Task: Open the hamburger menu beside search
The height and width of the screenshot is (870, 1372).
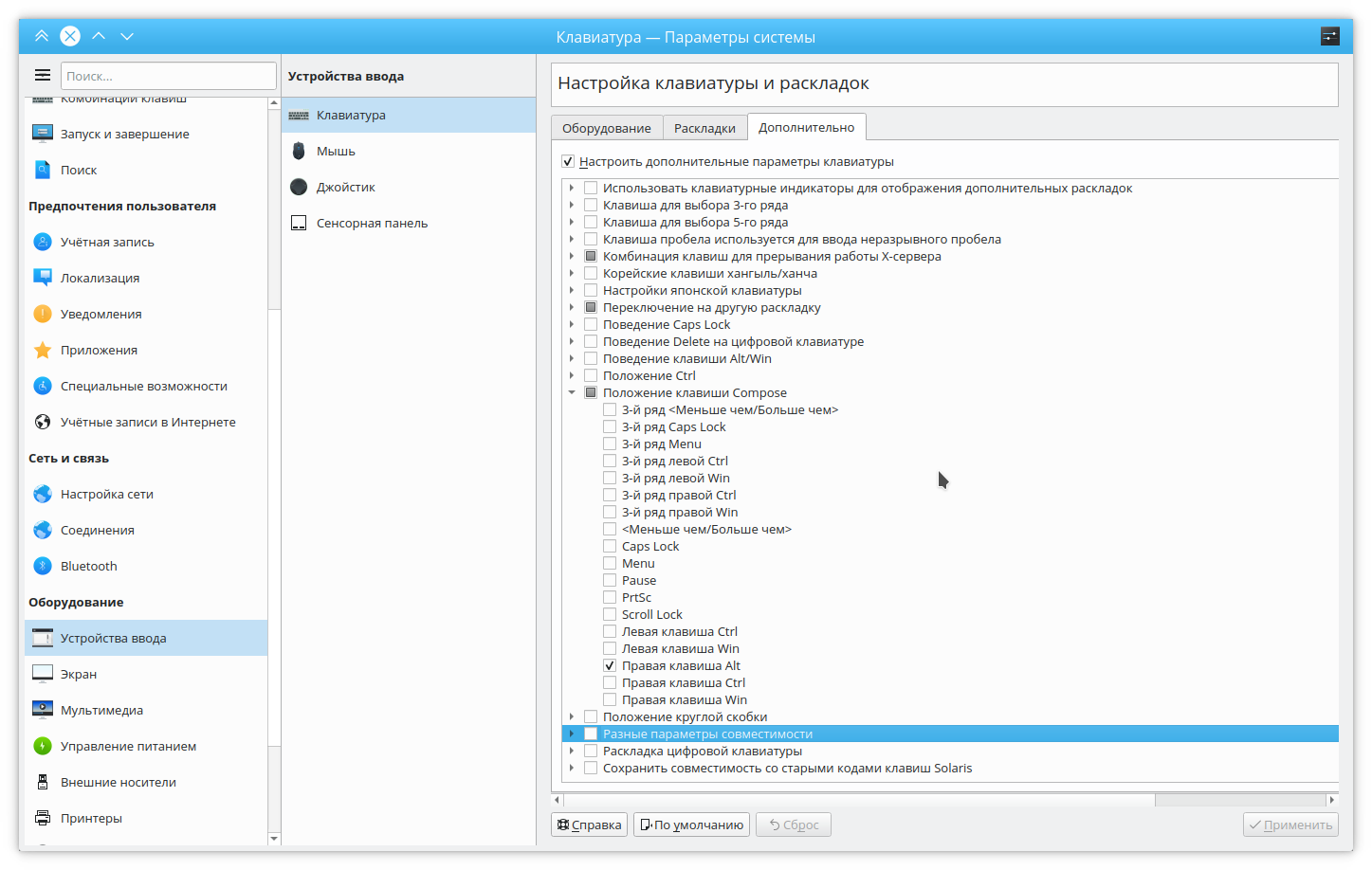Action: pos(43,76)
